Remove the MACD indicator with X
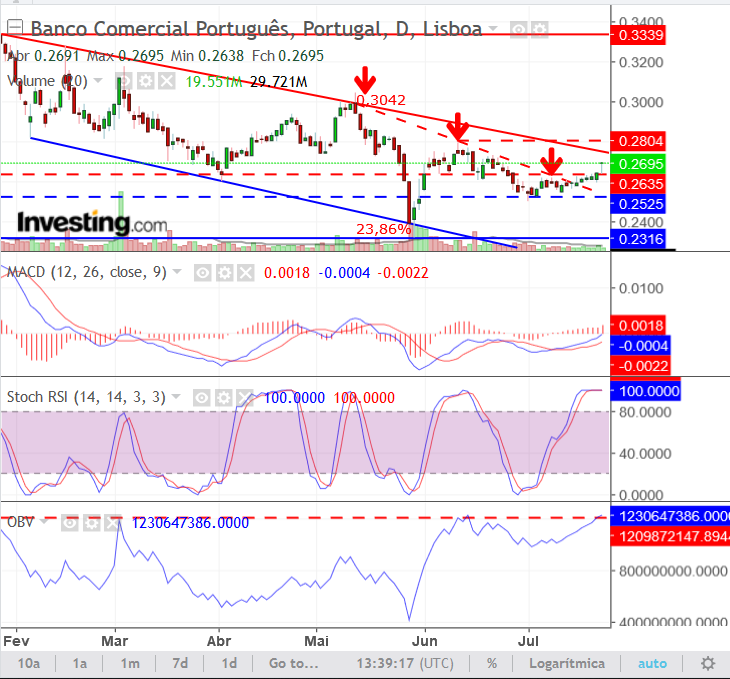This screenshot has width=730, height=679. pos(246,273)
